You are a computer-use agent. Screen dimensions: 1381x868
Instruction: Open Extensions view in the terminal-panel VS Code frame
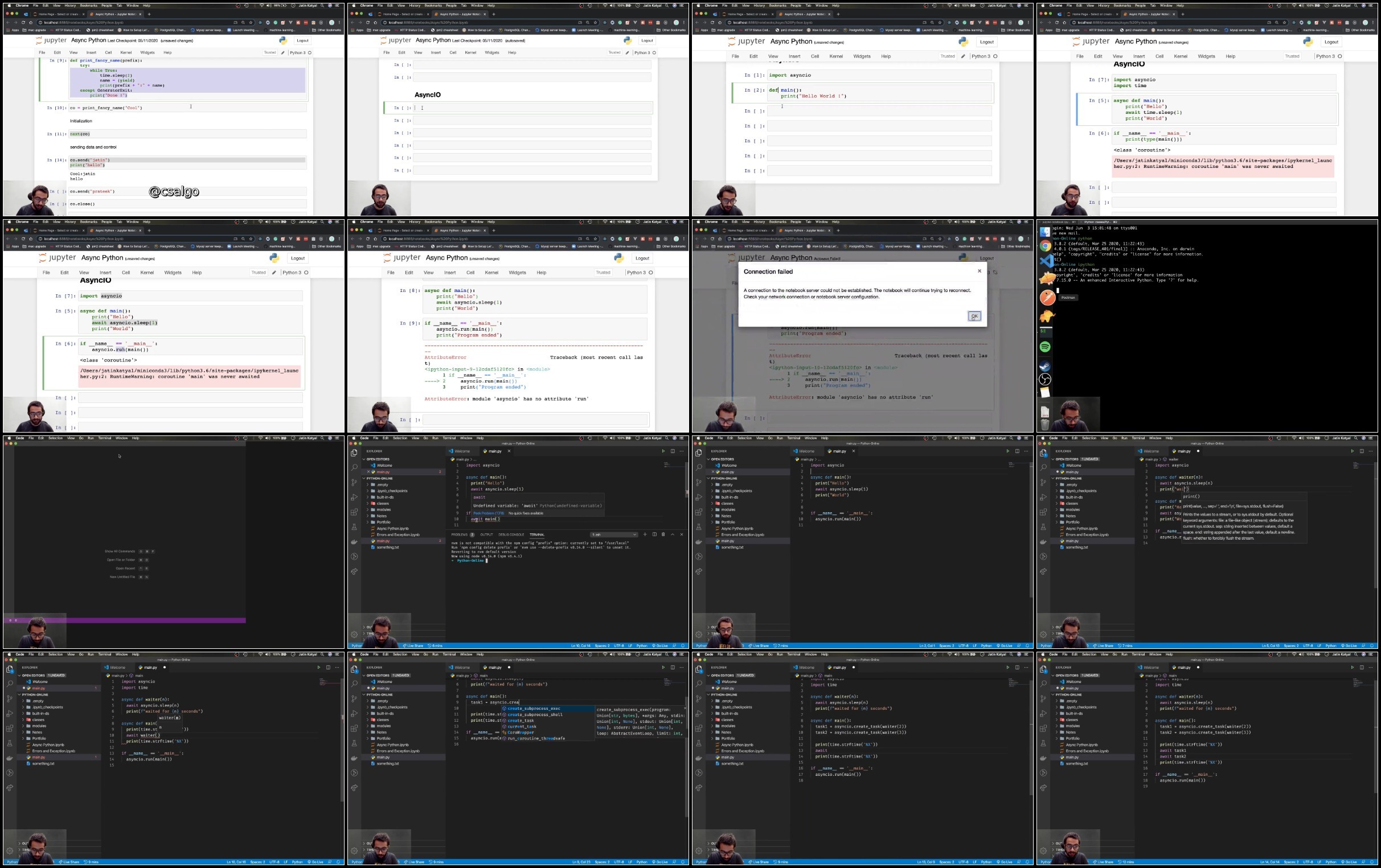click(354, 512)
